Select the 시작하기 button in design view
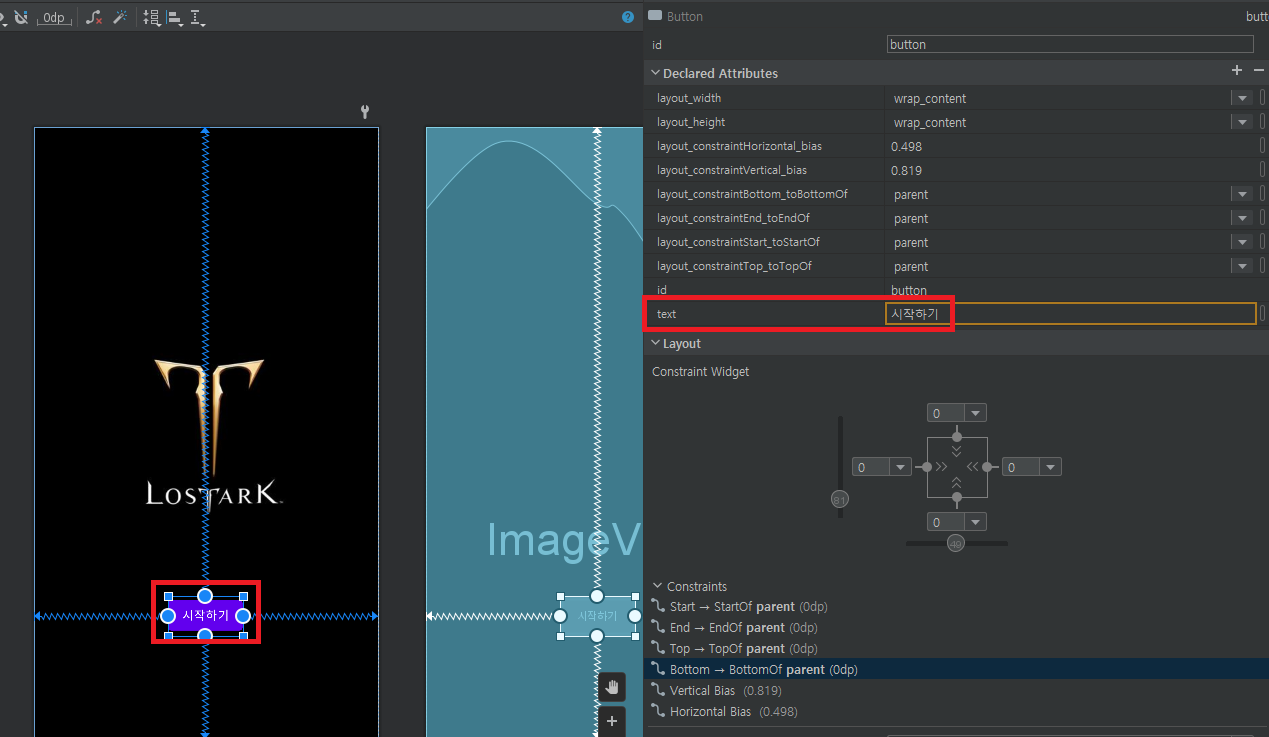 [205, 616]
